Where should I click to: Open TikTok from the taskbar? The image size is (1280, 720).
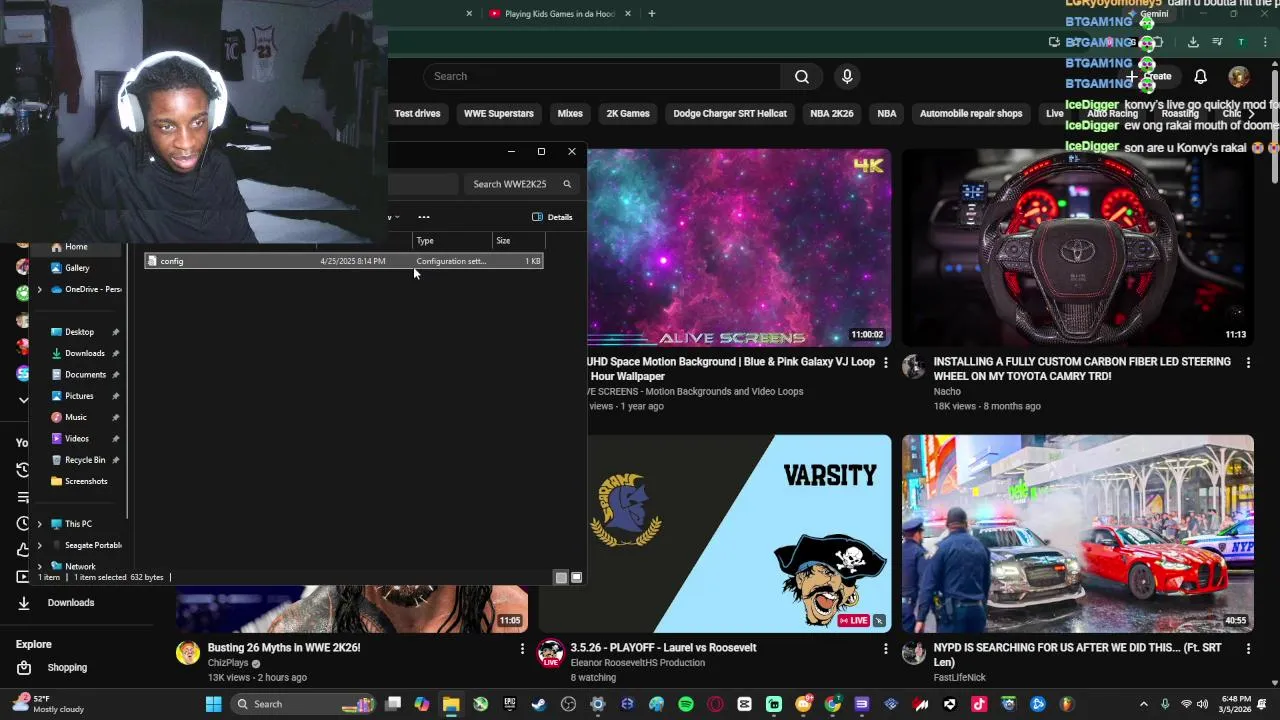tap(979, 704)
